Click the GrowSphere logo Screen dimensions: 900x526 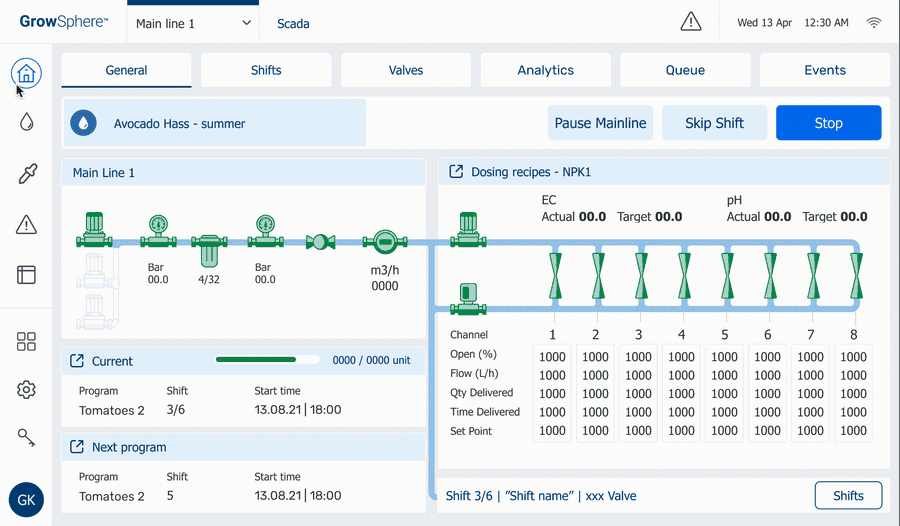pos(63,22)
